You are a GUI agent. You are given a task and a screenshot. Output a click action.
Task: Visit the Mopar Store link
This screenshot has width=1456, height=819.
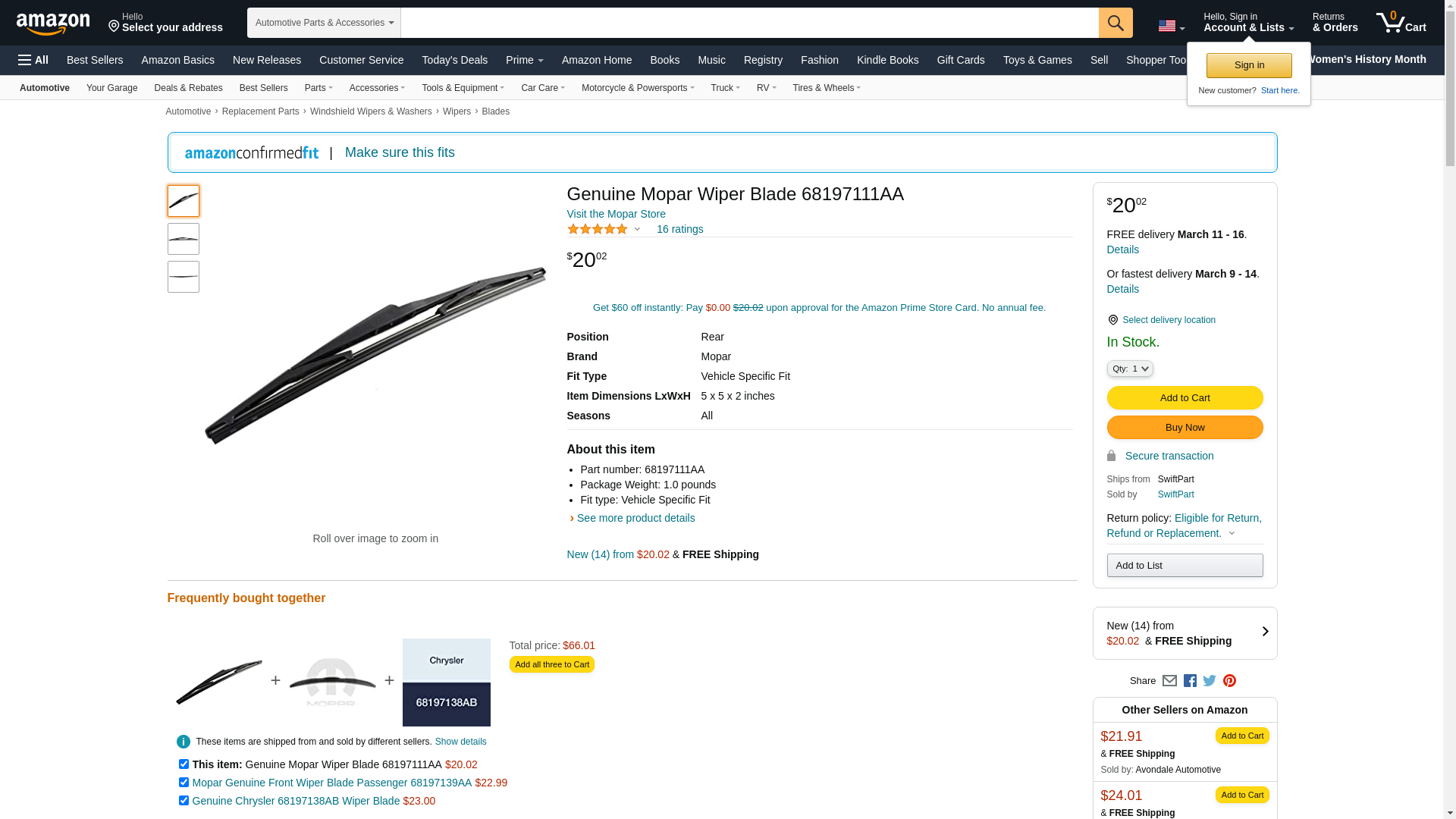pyautogui.click(x=616, y=214)
